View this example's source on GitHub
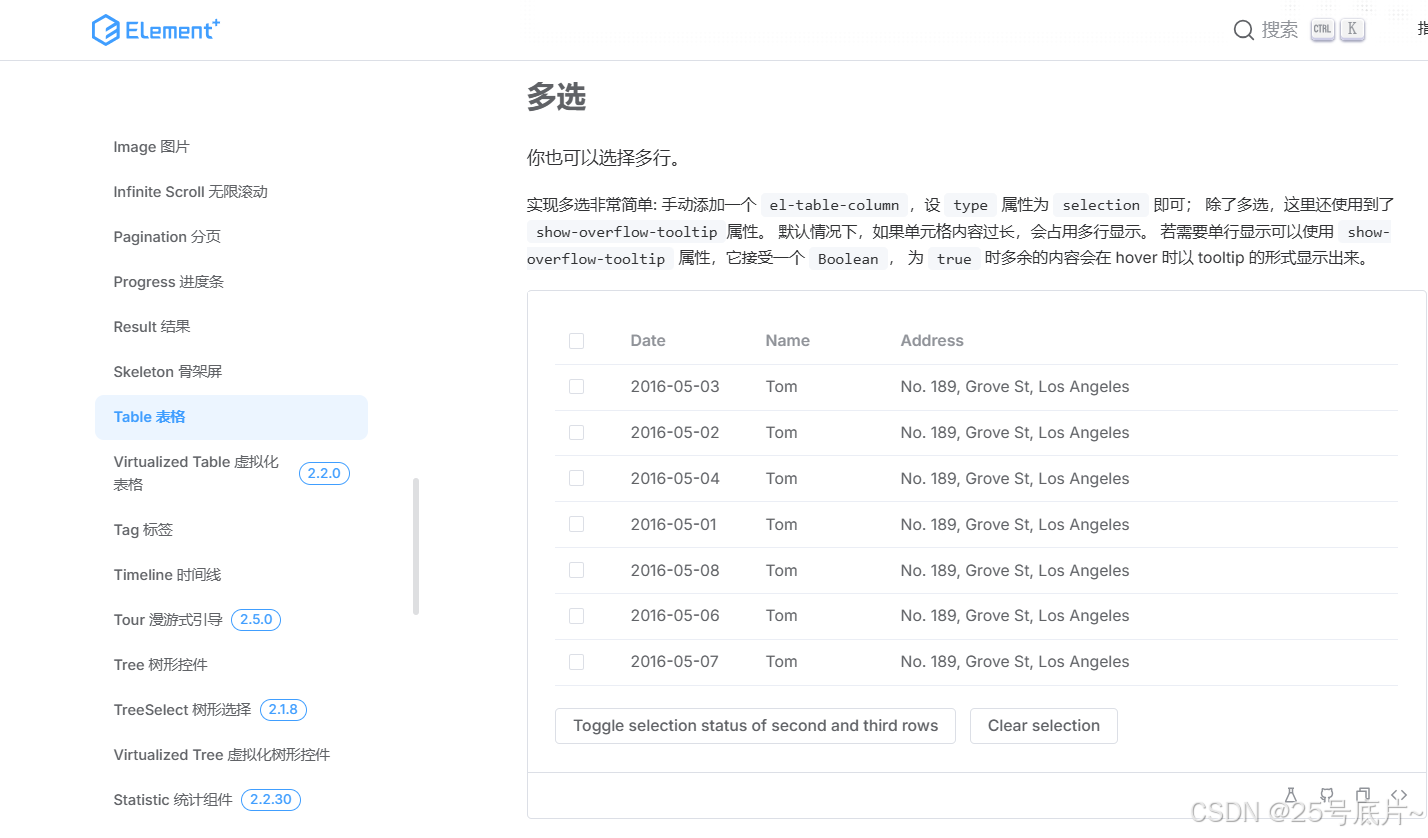This screenshot has height=838, width=1428. (1326, 795)
